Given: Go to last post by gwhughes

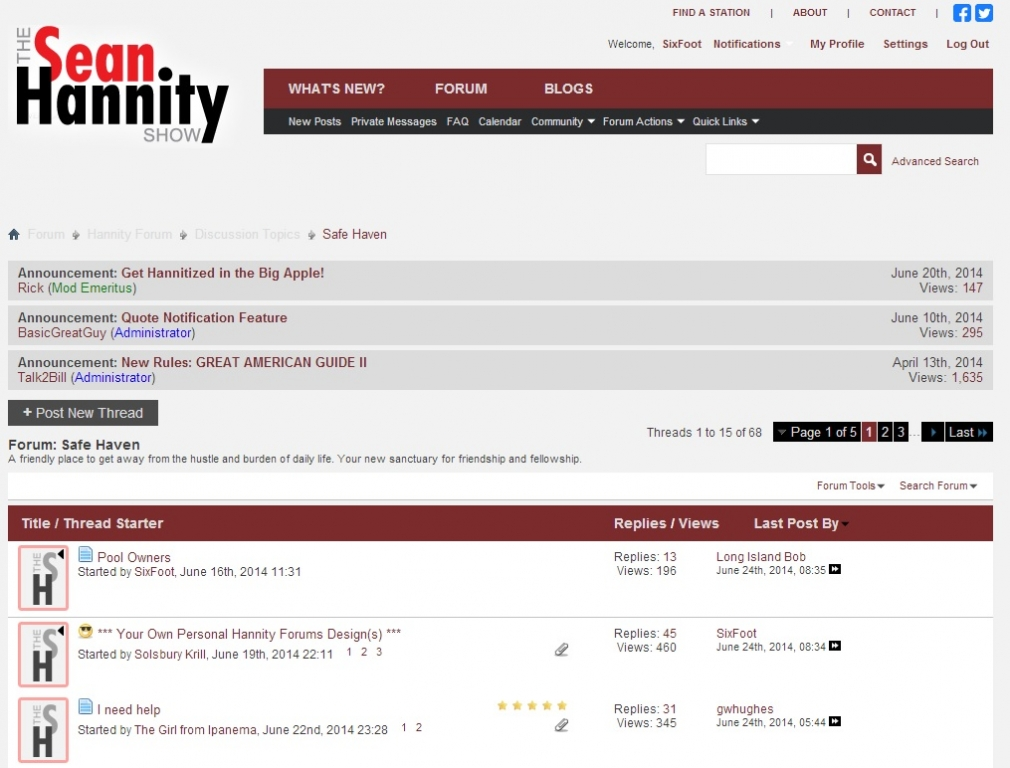Looking at the screenshot, I should click(x=835, y=721).
